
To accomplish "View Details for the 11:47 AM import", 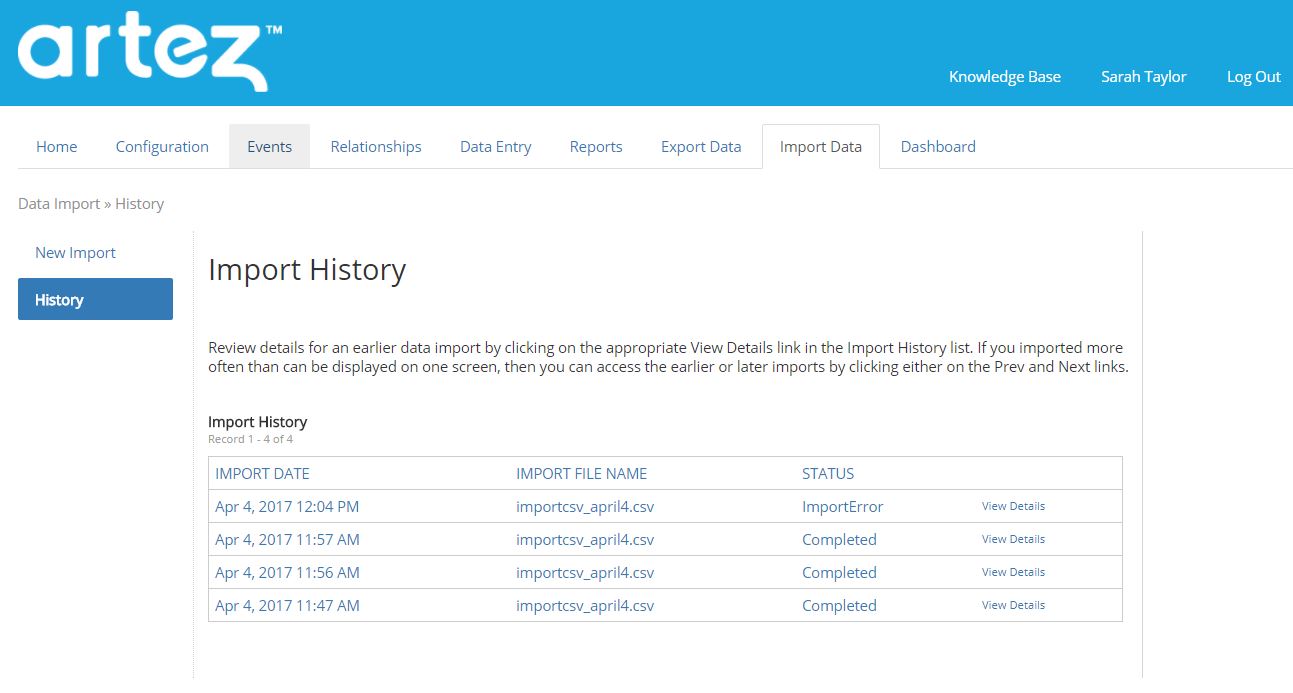I will pyautogui.click(x=1013, y=606).
